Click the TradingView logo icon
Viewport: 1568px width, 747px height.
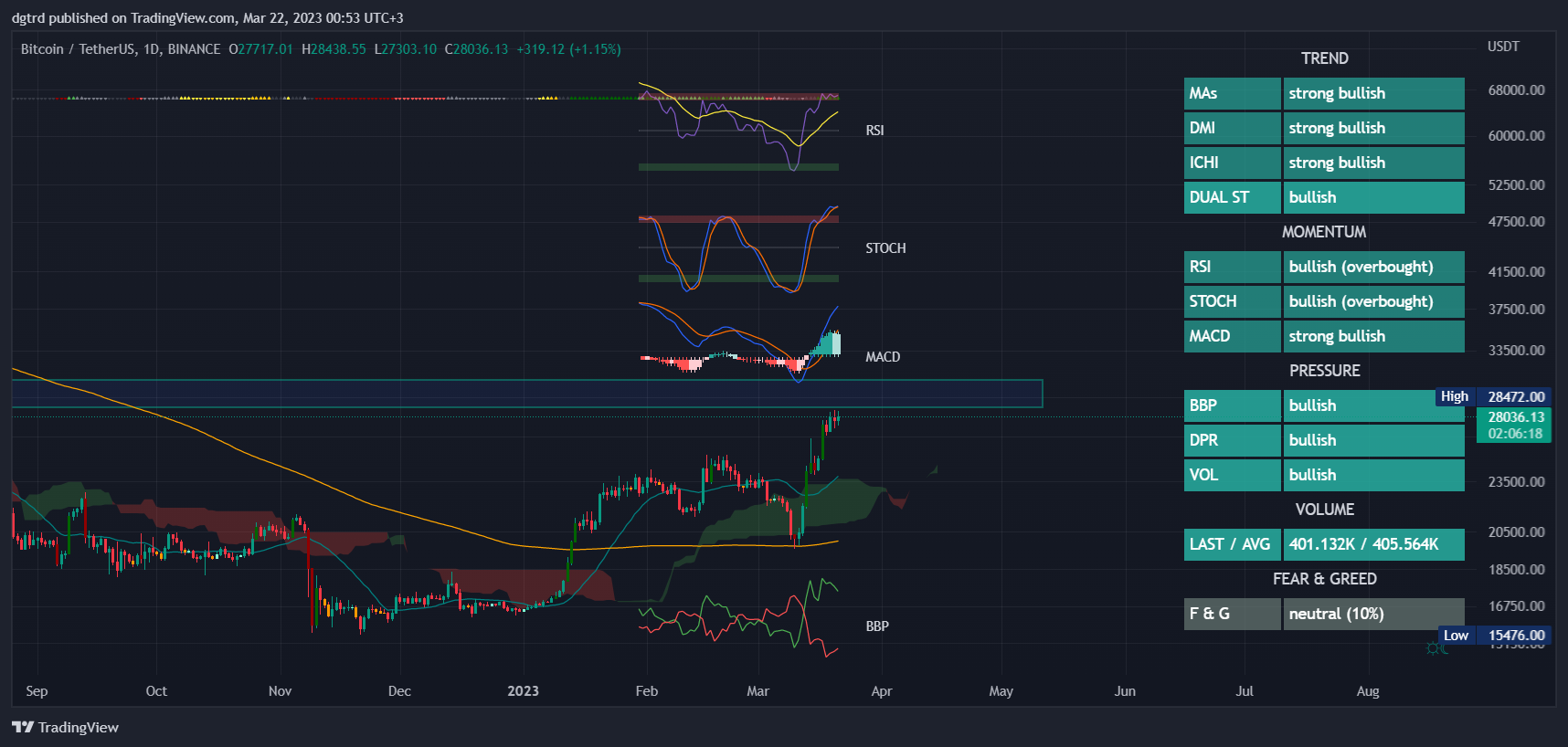(22, 727)
